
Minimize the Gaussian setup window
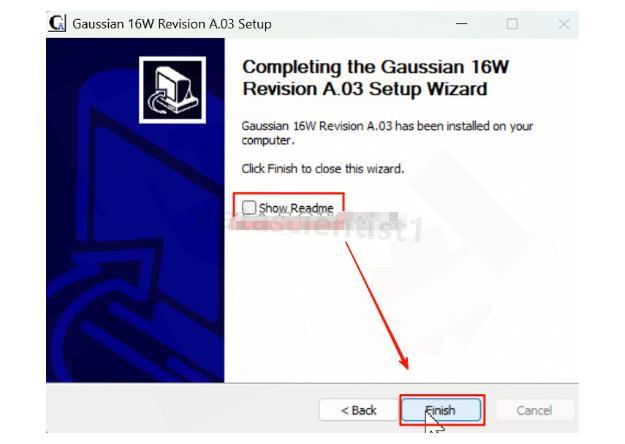462,24
